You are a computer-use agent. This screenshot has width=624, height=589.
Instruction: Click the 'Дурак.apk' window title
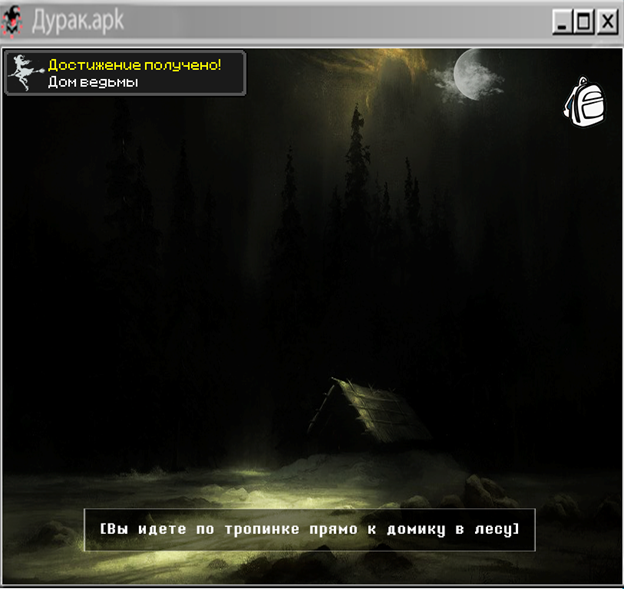(x=78, y=21)
